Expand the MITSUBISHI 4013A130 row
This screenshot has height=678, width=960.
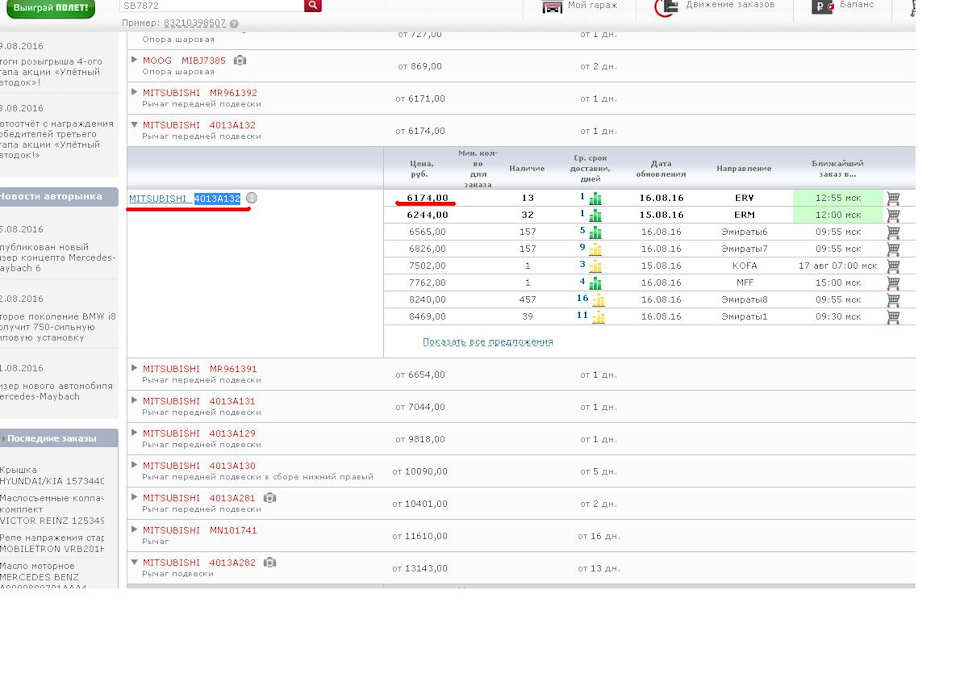pyautogui.click(x=134, y=465)
